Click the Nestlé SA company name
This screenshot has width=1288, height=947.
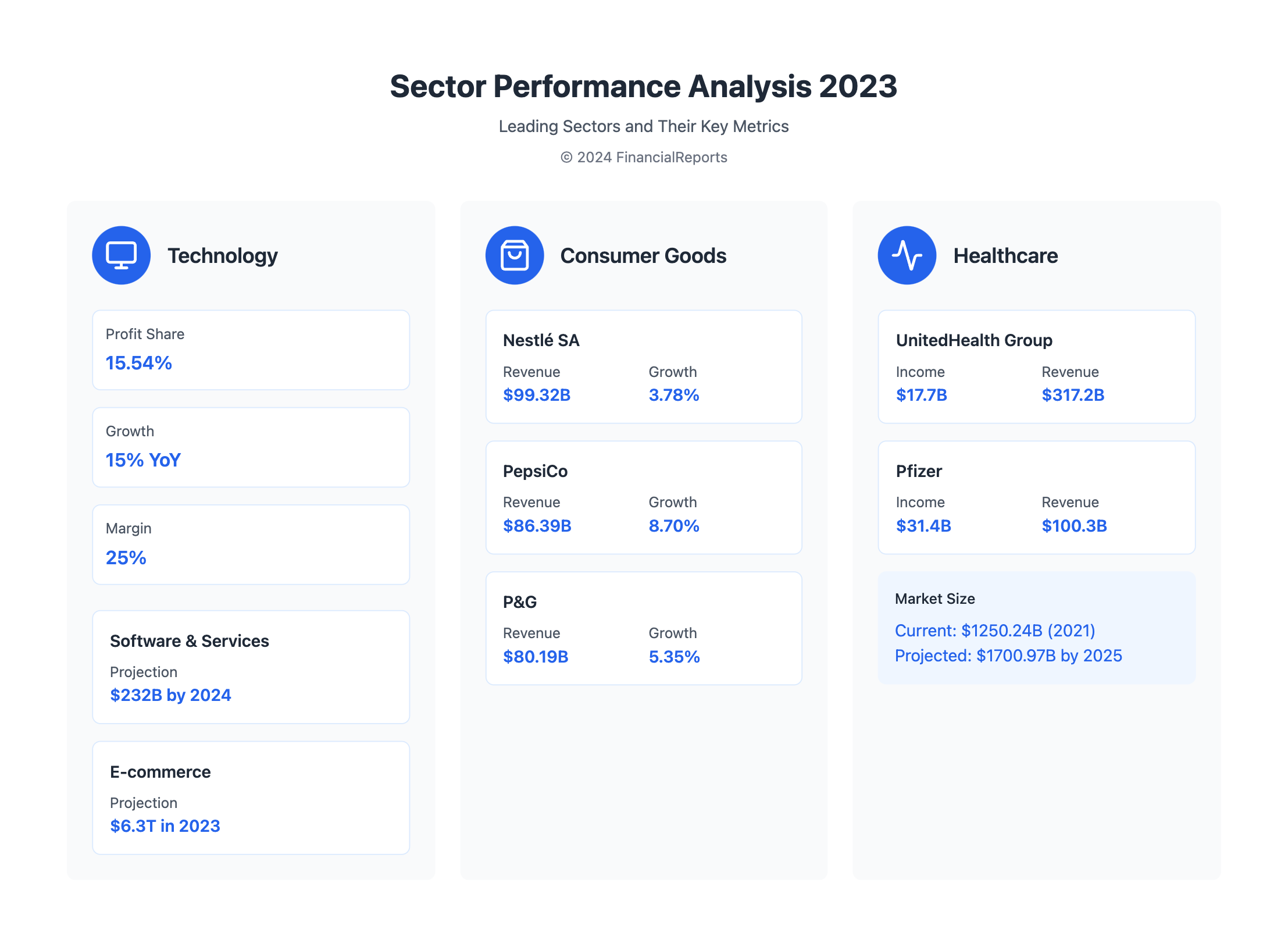[x=541, y=340]
